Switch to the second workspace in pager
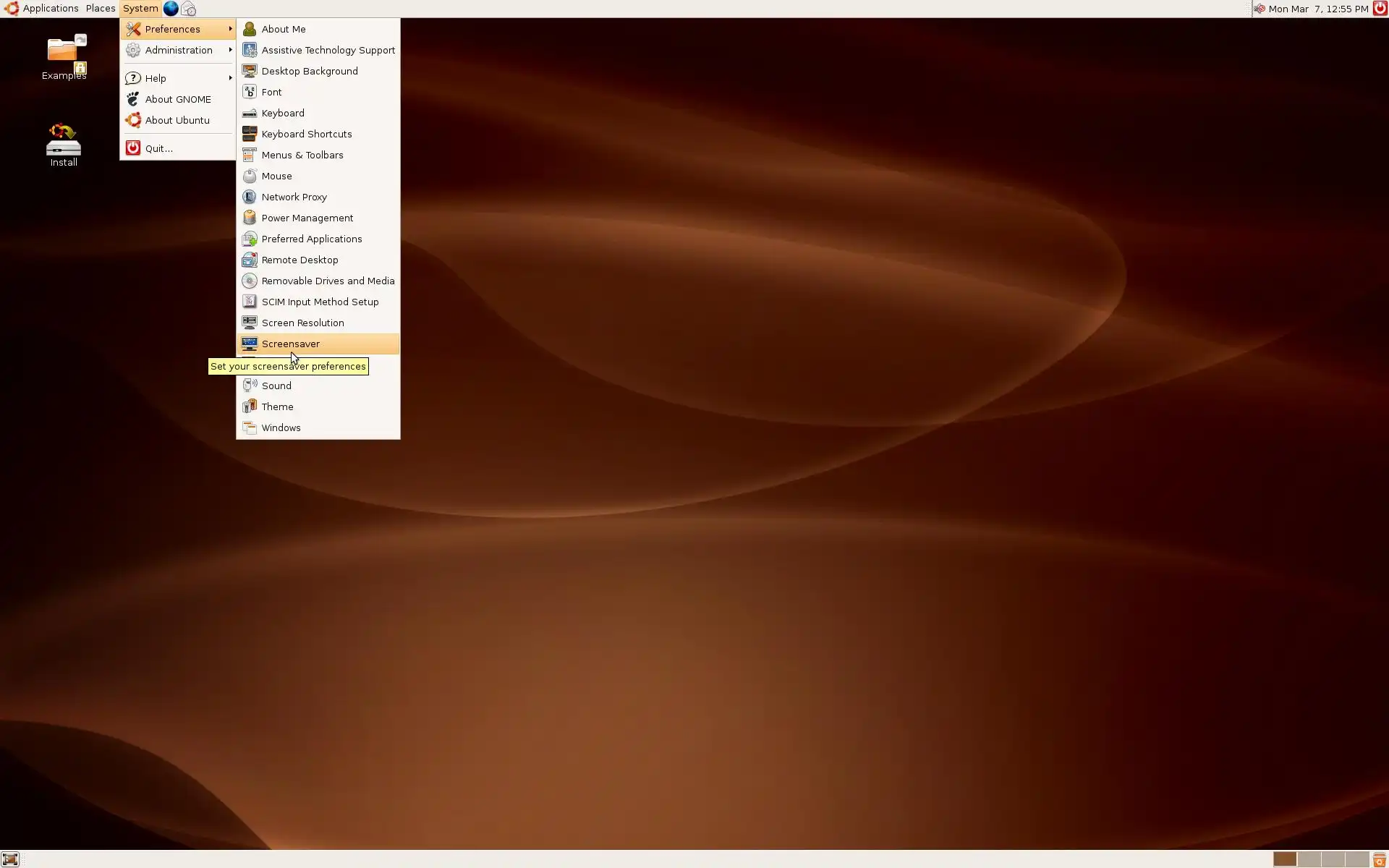Screen dimensions: 1389x868 pos(1309,859)
